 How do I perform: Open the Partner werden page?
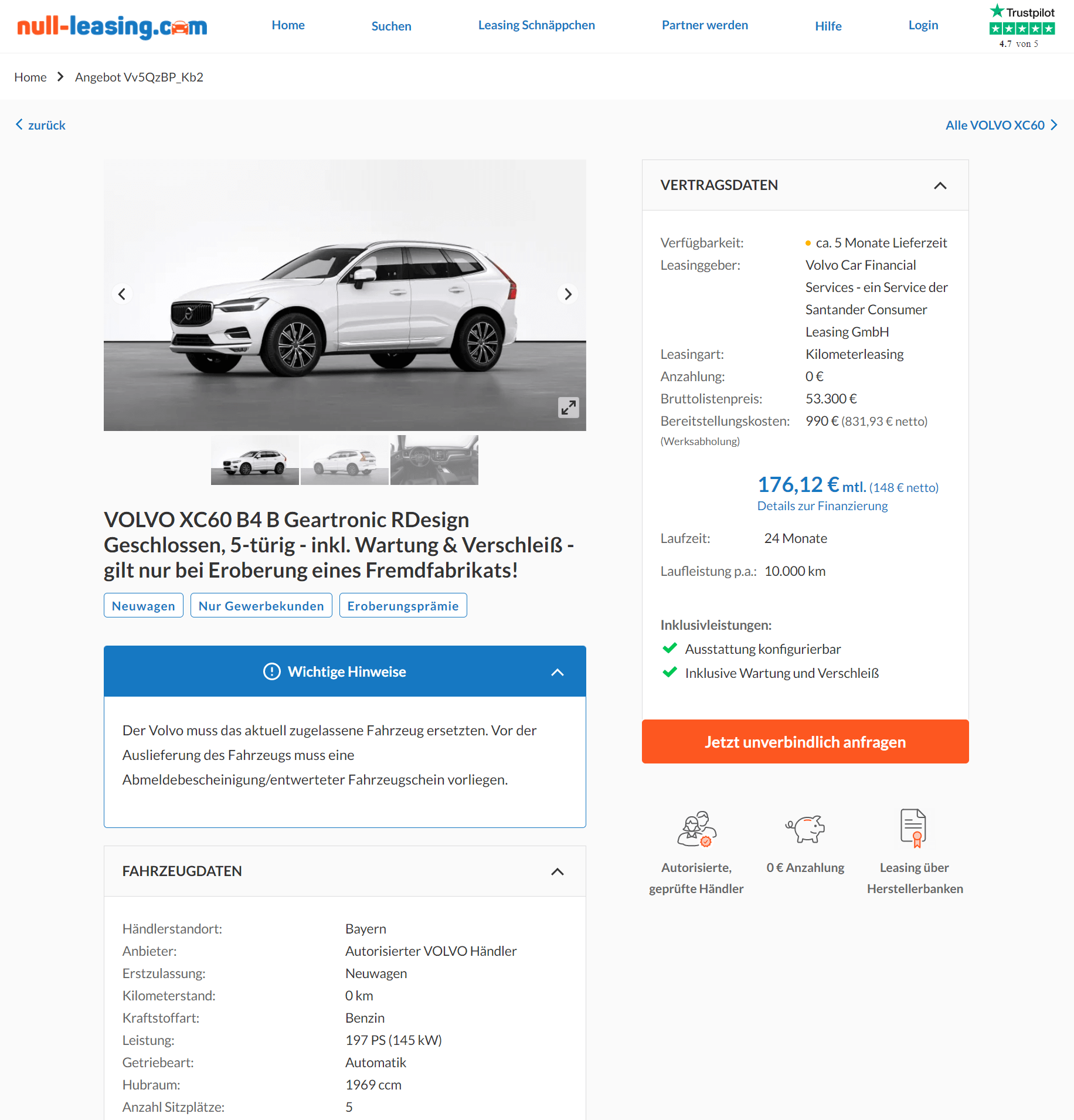click(705, 25)
